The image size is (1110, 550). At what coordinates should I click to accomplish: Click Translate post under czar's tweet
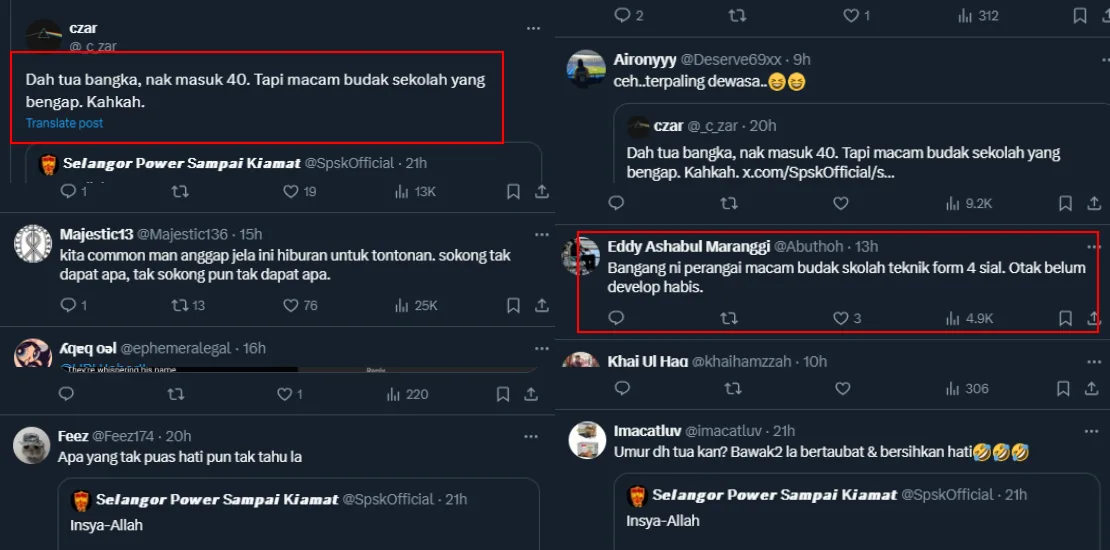pos(64,123)
